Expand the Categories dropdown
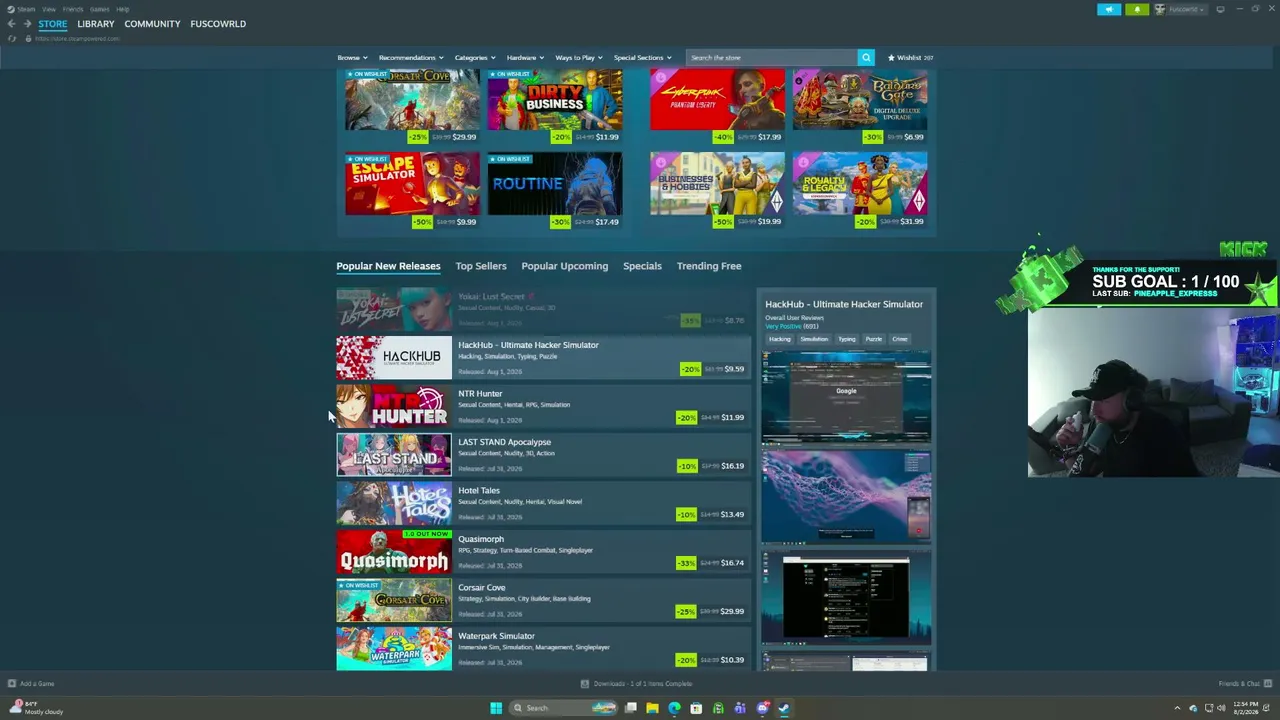1280x720 pixels. point(475,58)
